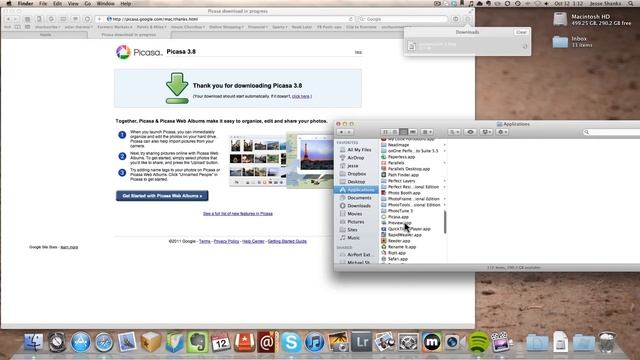Image resolution: width=640 pixels, height=360 pixels.
Task: Open iTunes from the Dock
Action: tap(314, 342)
